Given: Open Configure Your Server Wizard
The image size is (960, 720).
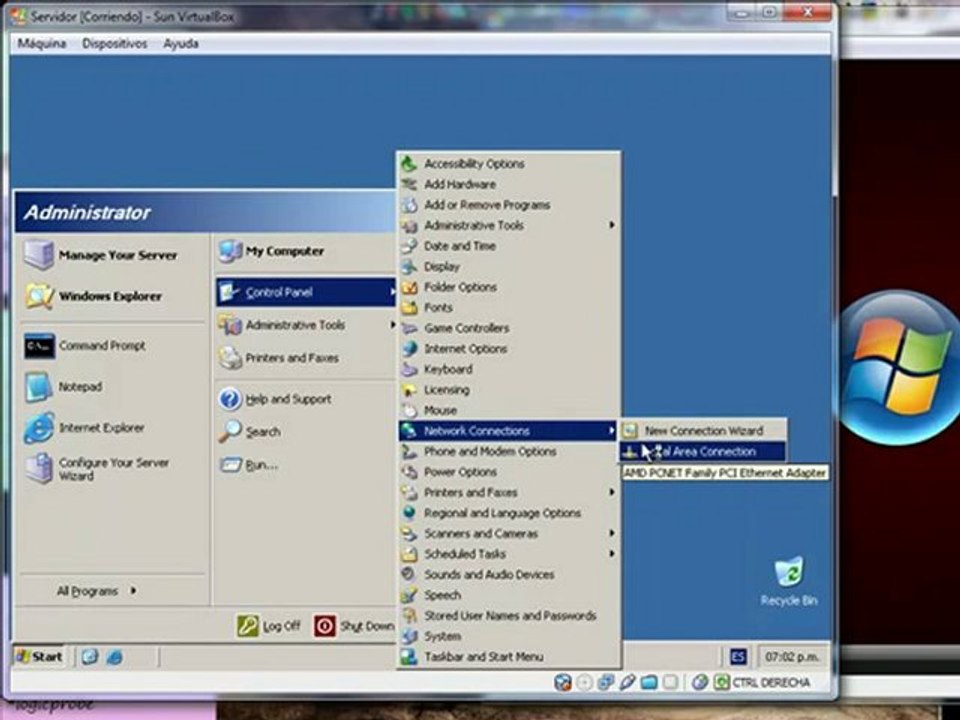Looking at the screenshot, I should pyautogui.click(x=97, y=469).
